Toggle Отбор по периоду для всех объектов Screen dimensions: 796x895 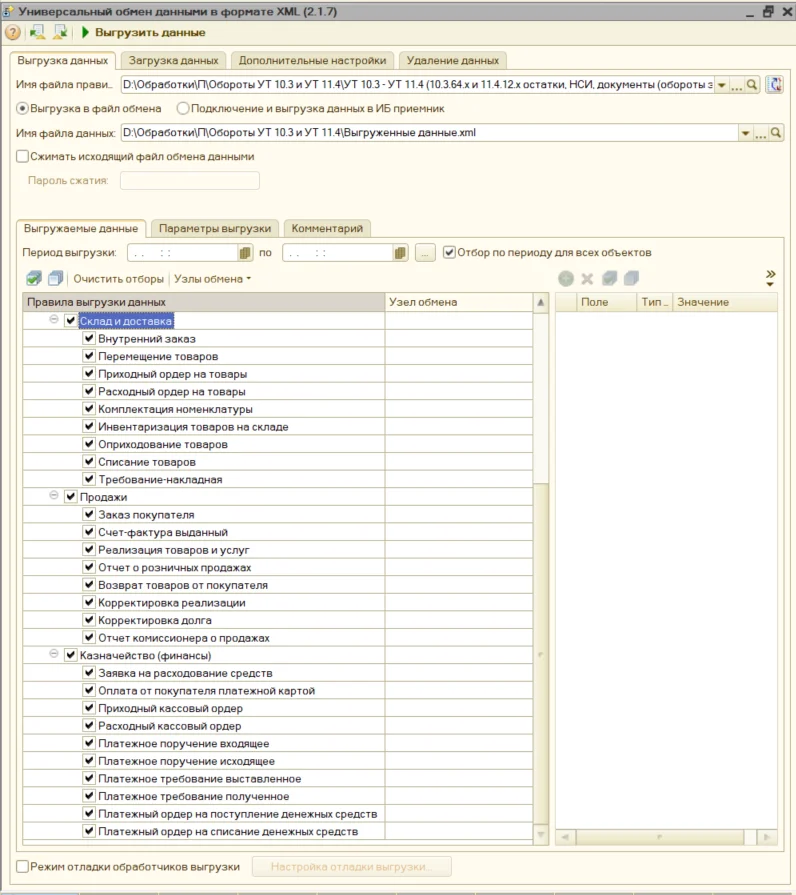(449, 252)
